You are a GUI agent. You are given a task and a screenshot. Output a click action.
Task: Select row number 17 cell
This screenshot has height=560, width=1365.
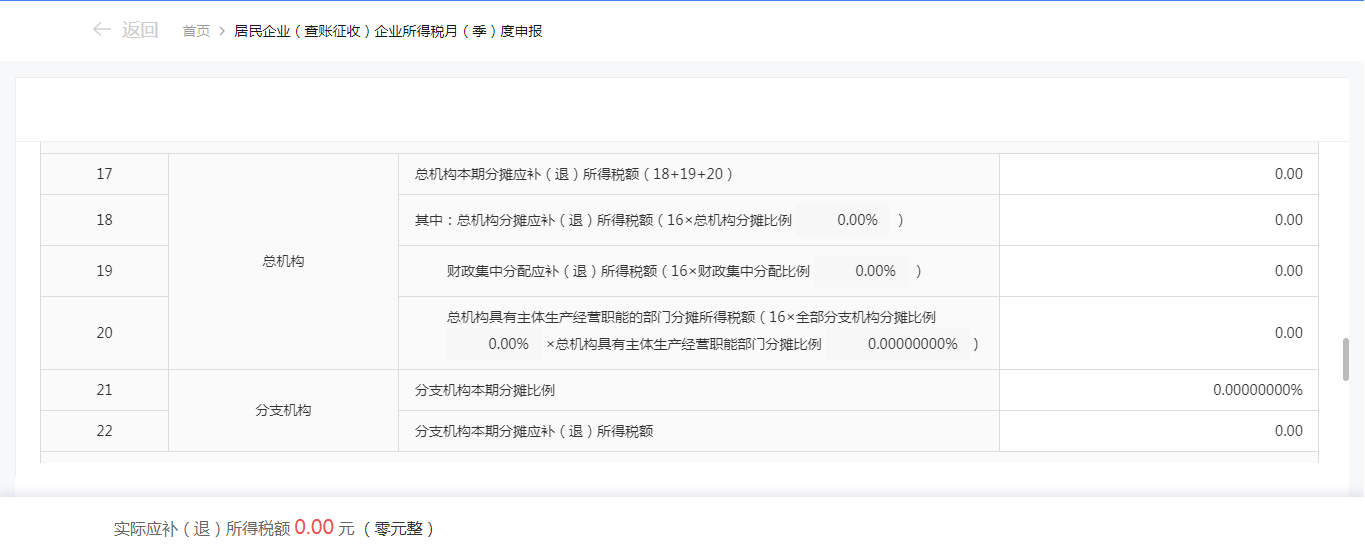click(x=104, y=174)
